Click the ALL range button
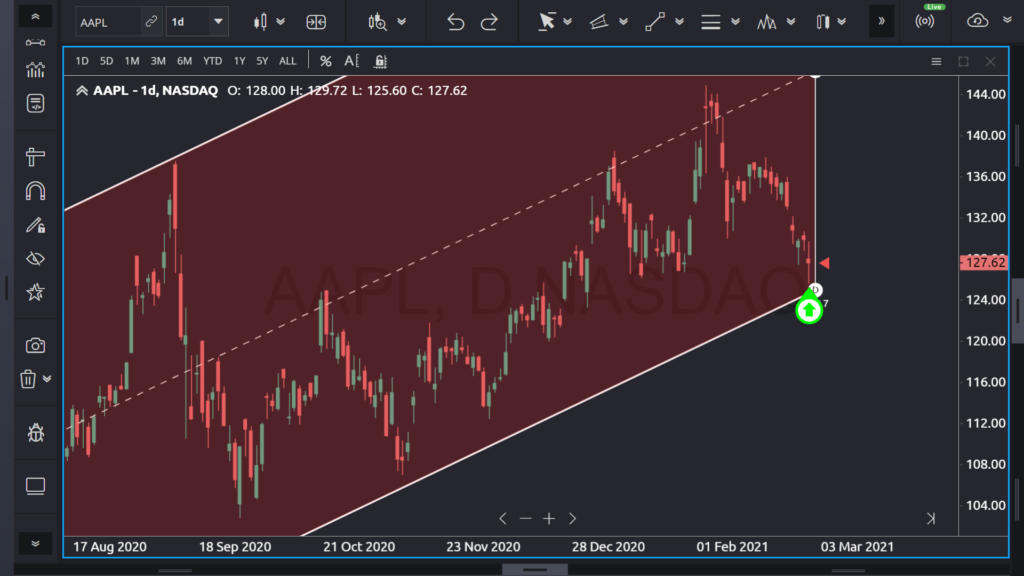The image size is (1024, 576). point(288,61)
